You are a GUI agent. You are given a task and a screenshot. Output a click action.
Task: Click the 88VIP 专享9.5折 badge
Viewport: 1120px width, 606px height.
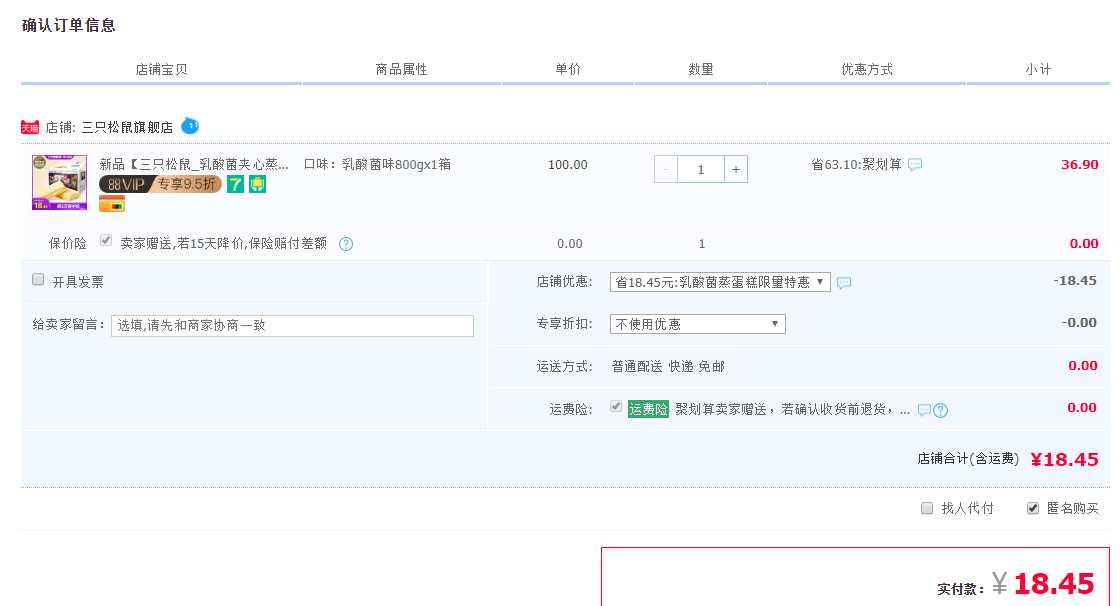(x=160, y=184)
